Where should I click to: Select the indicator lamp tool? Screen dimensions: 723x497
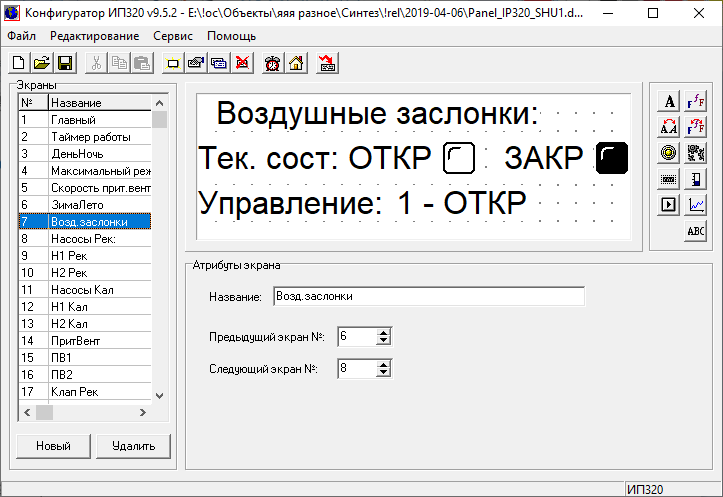tap(669, 153)
